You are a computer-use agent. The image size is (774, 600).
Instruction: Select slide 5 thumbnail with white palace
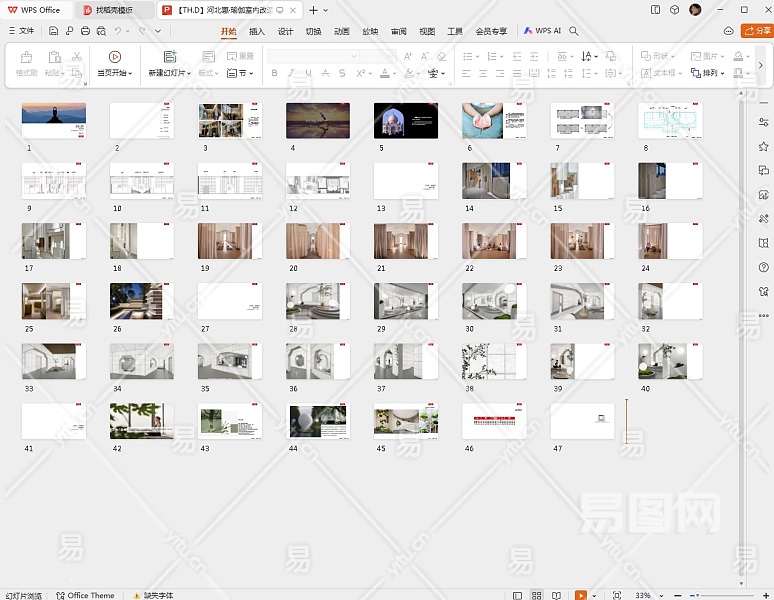(x=405, y=120)
